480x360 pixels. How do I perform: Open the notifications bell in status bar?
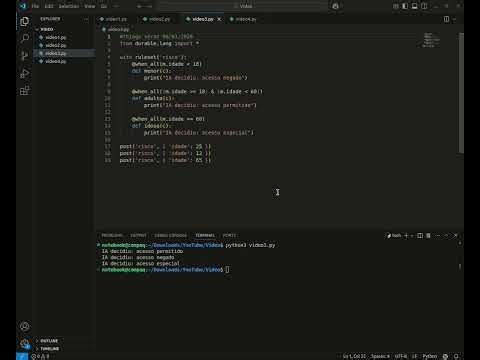[x=456, y=356]
